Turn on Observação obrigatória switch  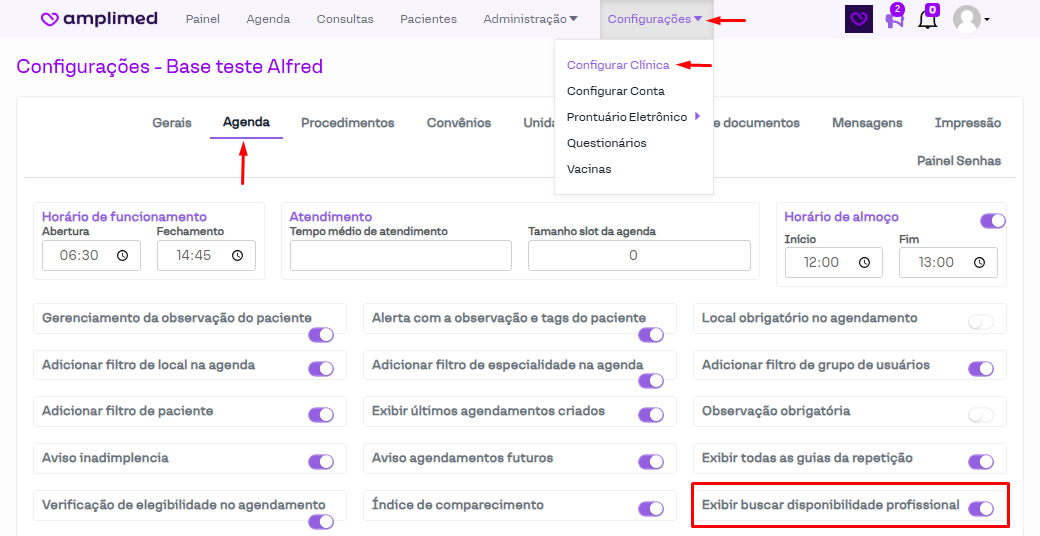(981, 415)
